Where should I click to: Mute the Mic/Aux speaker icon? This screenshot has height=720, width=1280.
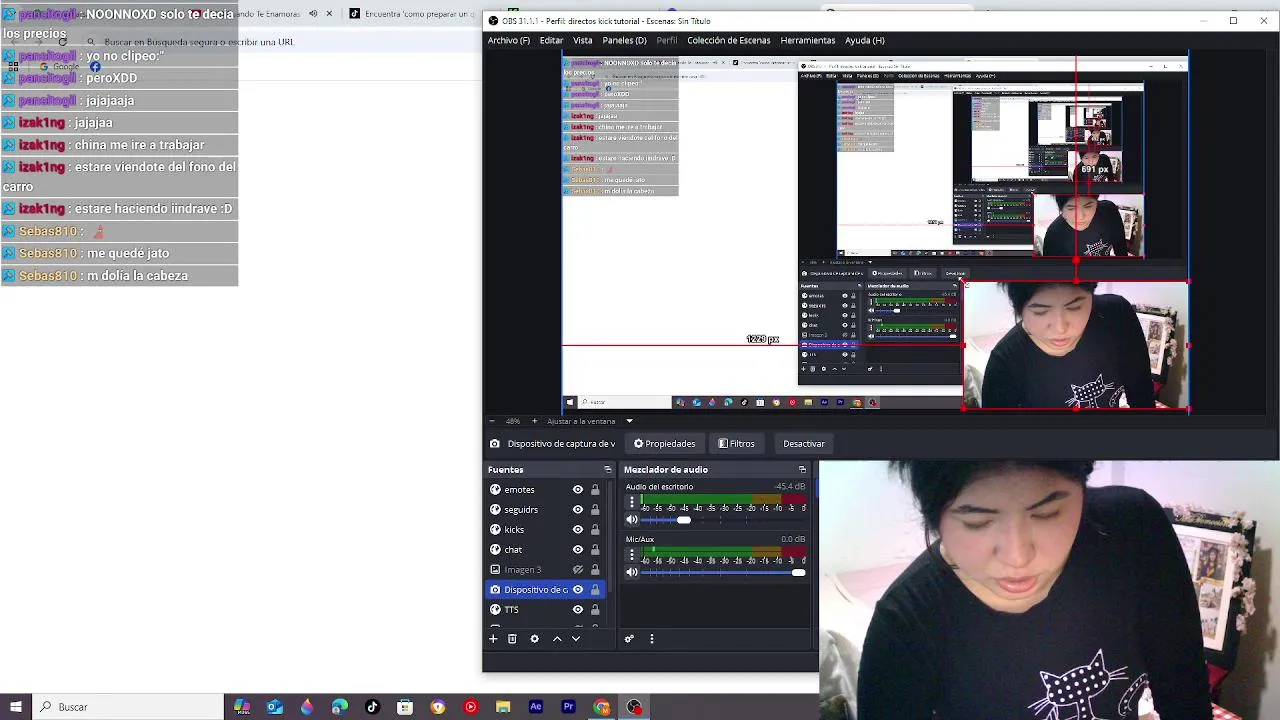click(632, 572)
